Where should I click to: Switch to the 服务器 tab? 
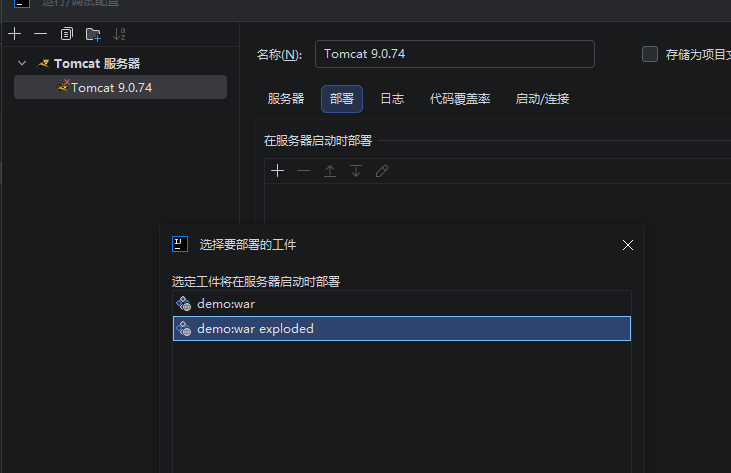tap(286, 99)
